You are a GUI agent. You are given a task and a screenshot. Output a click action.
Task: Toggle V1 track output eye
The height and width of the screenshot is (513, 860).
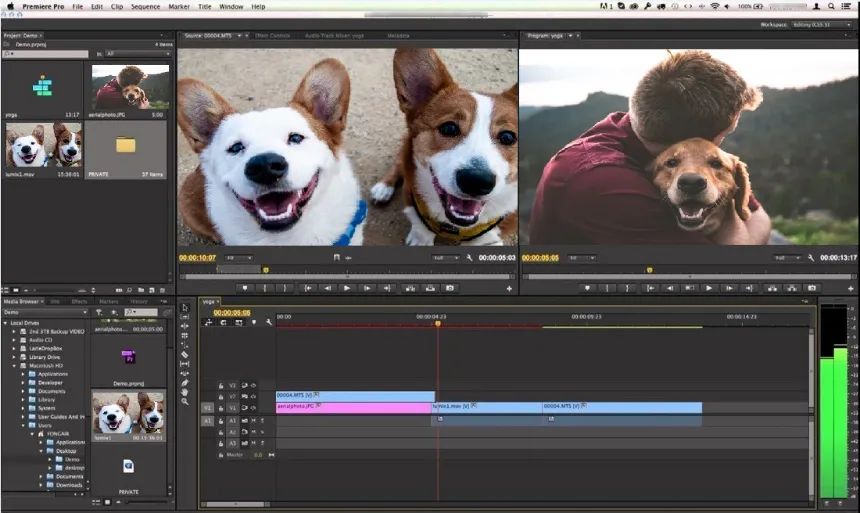[x=253, y=408]
